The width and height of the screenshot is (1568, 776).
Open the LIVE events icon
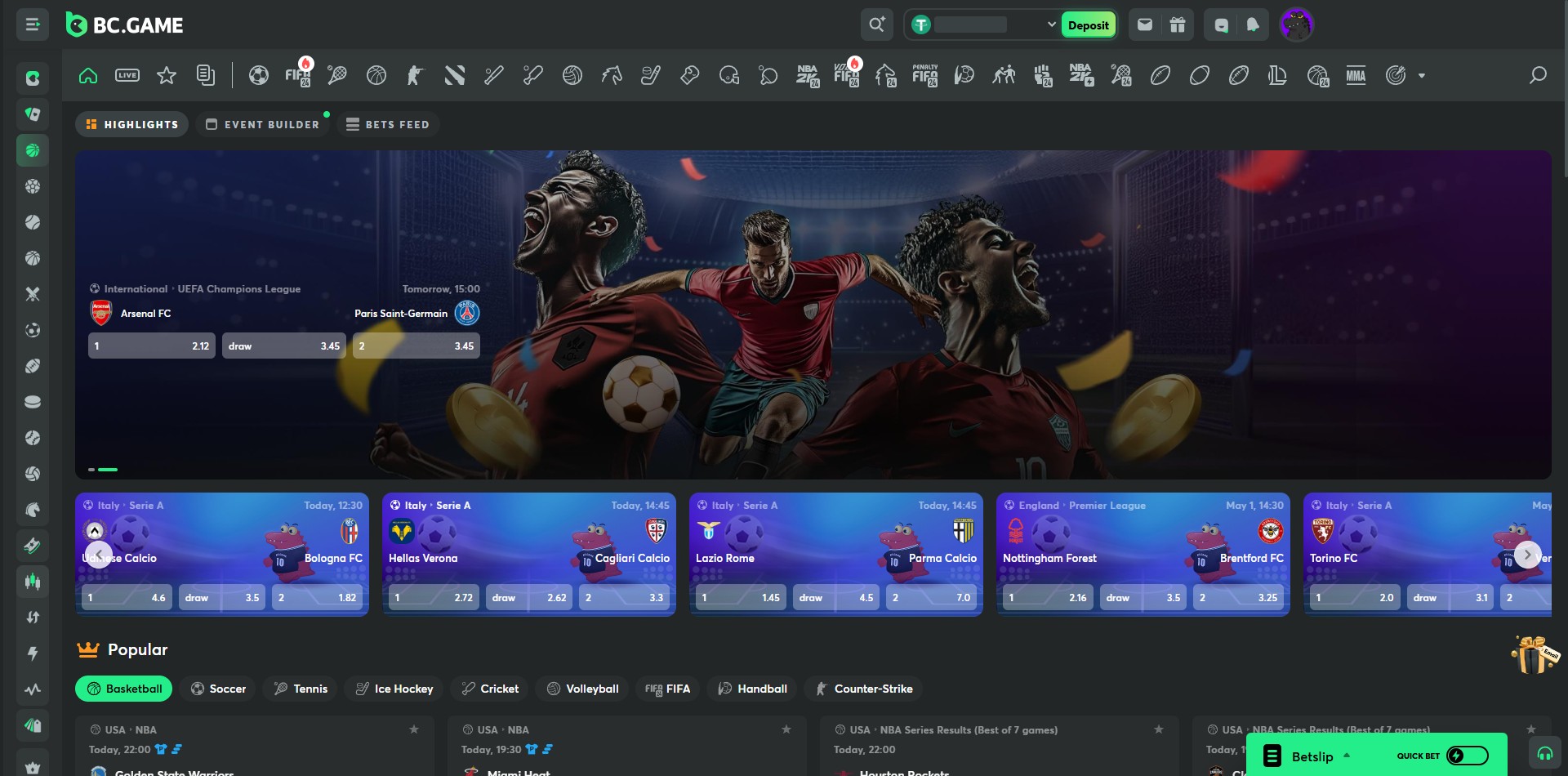[x=127, y=76]
